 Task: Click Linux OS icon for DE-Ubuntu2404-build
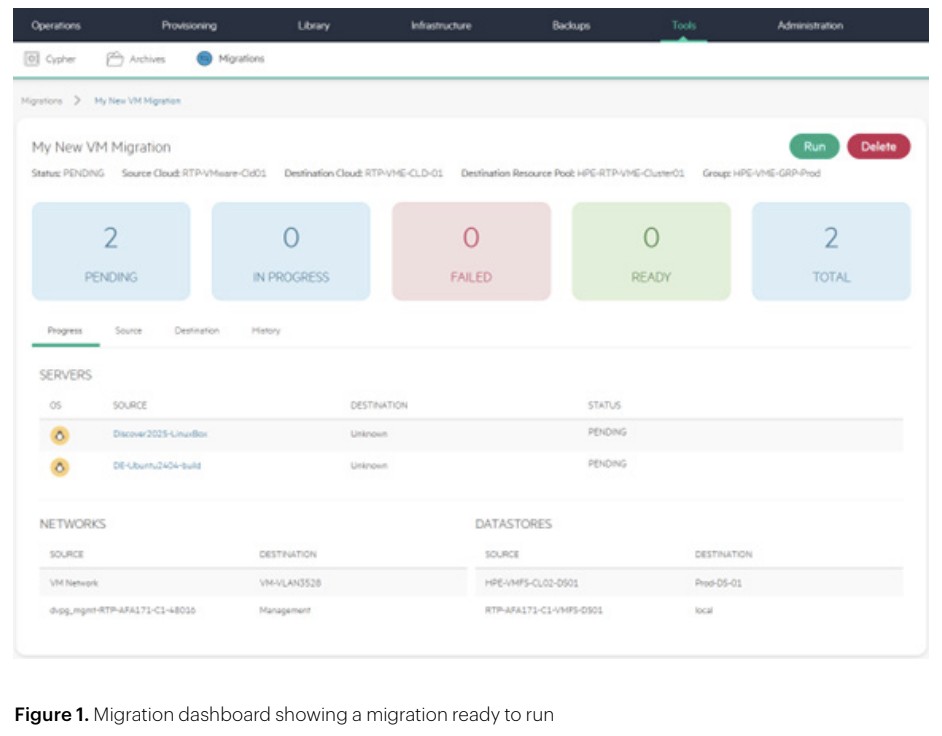pyautogui.click(x=59, y=466)
